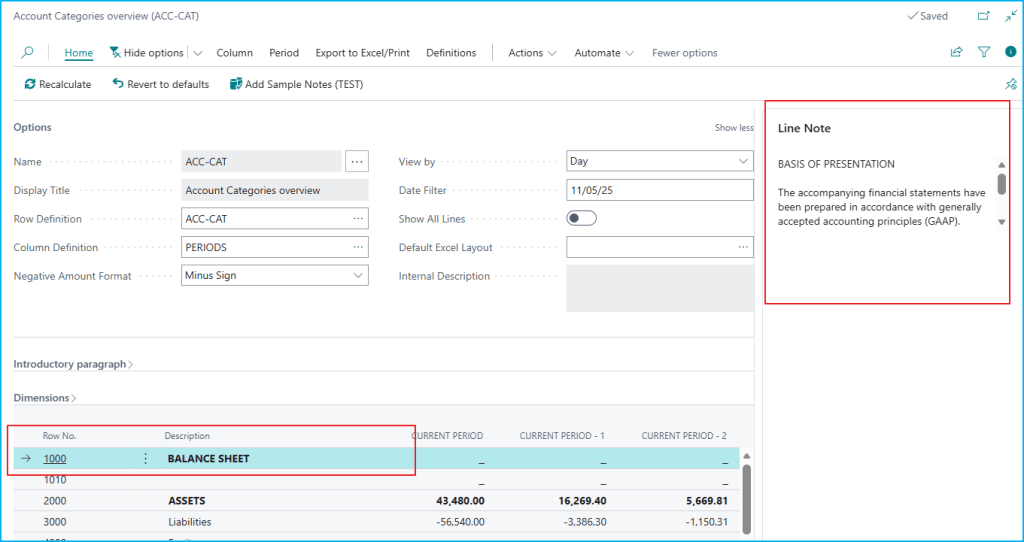This screenshot has width=1024, height=542.
Task: Click the share icon in header
Action: coord(956,53)
